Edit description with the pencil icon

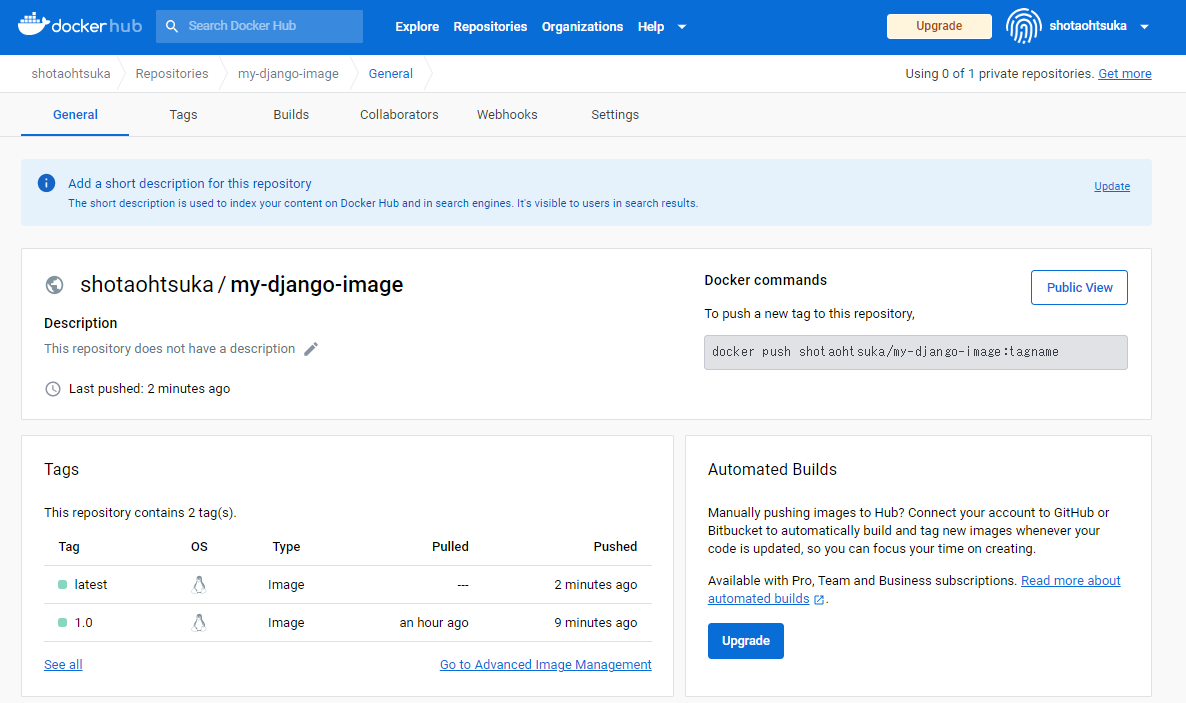311,349
